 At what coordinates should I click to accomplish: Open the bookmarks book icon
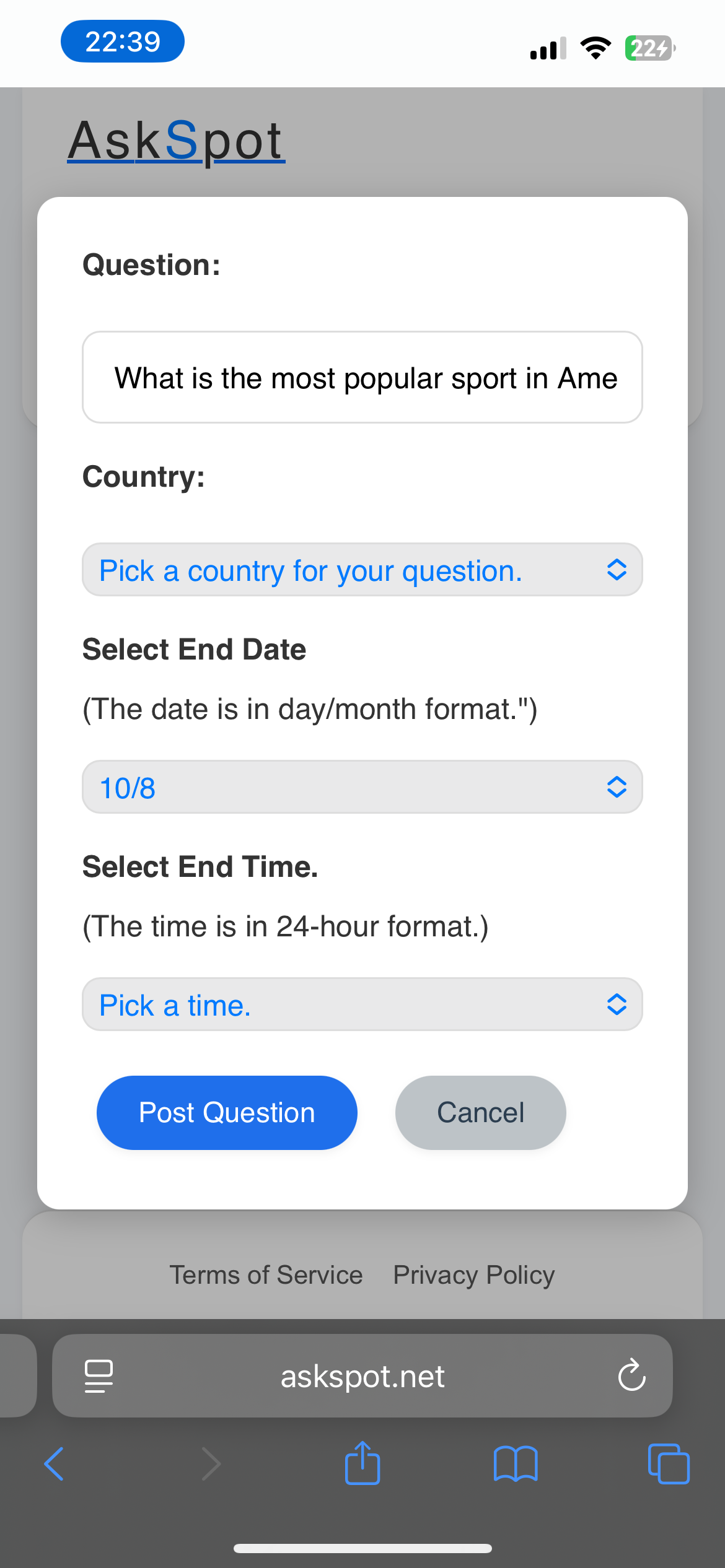(x=516, y=1463)
